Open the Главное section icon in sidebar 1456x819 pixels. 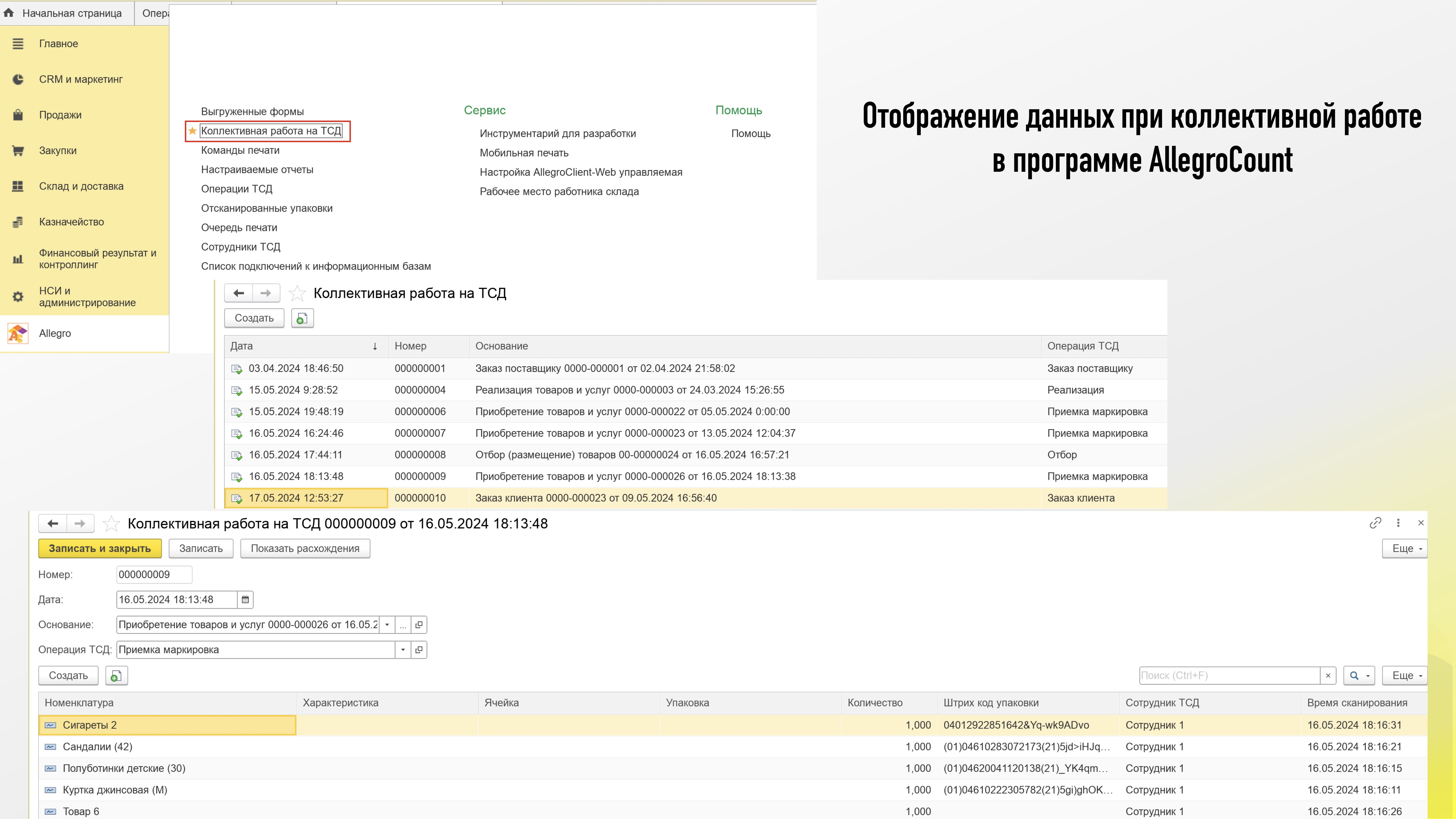pos(18,44)
